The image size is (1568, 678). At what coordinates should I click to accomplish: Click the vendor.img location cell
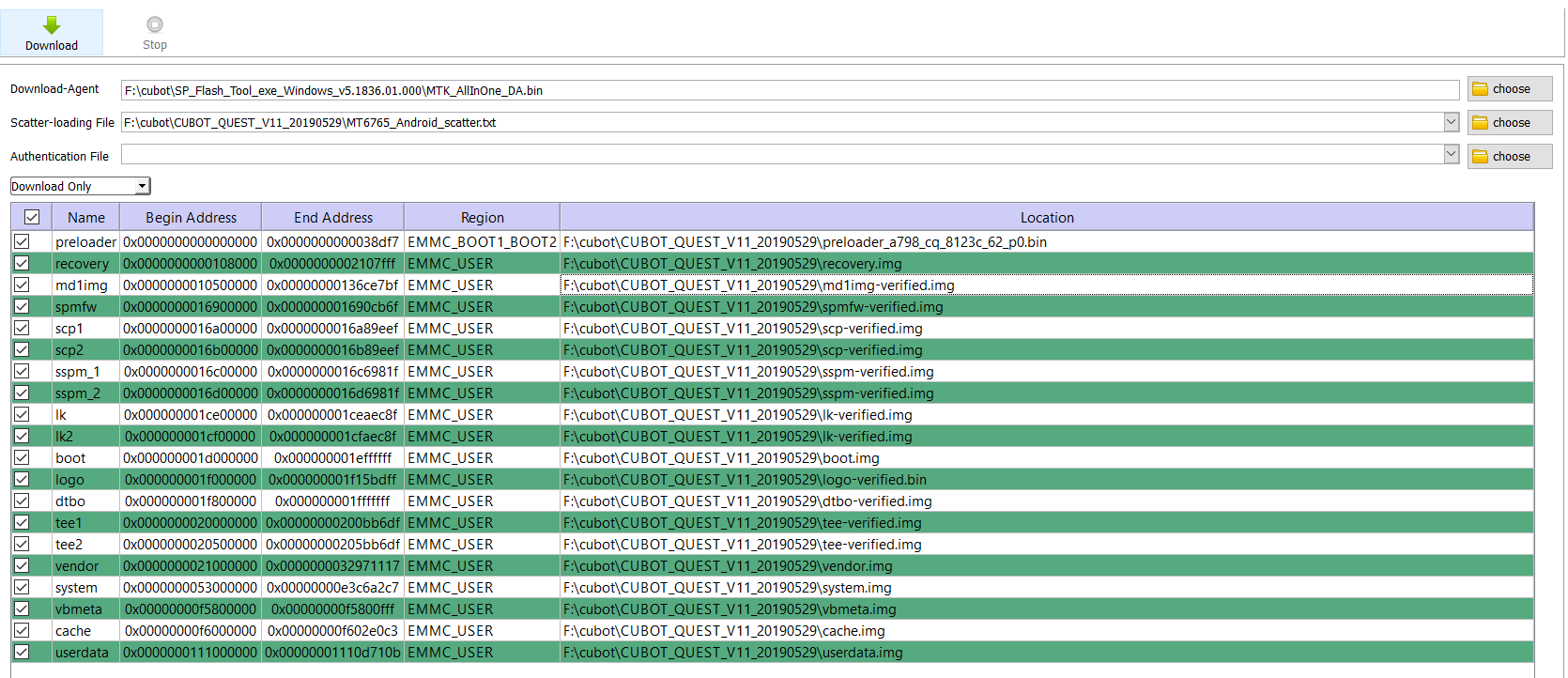[x=1047, y=565]
